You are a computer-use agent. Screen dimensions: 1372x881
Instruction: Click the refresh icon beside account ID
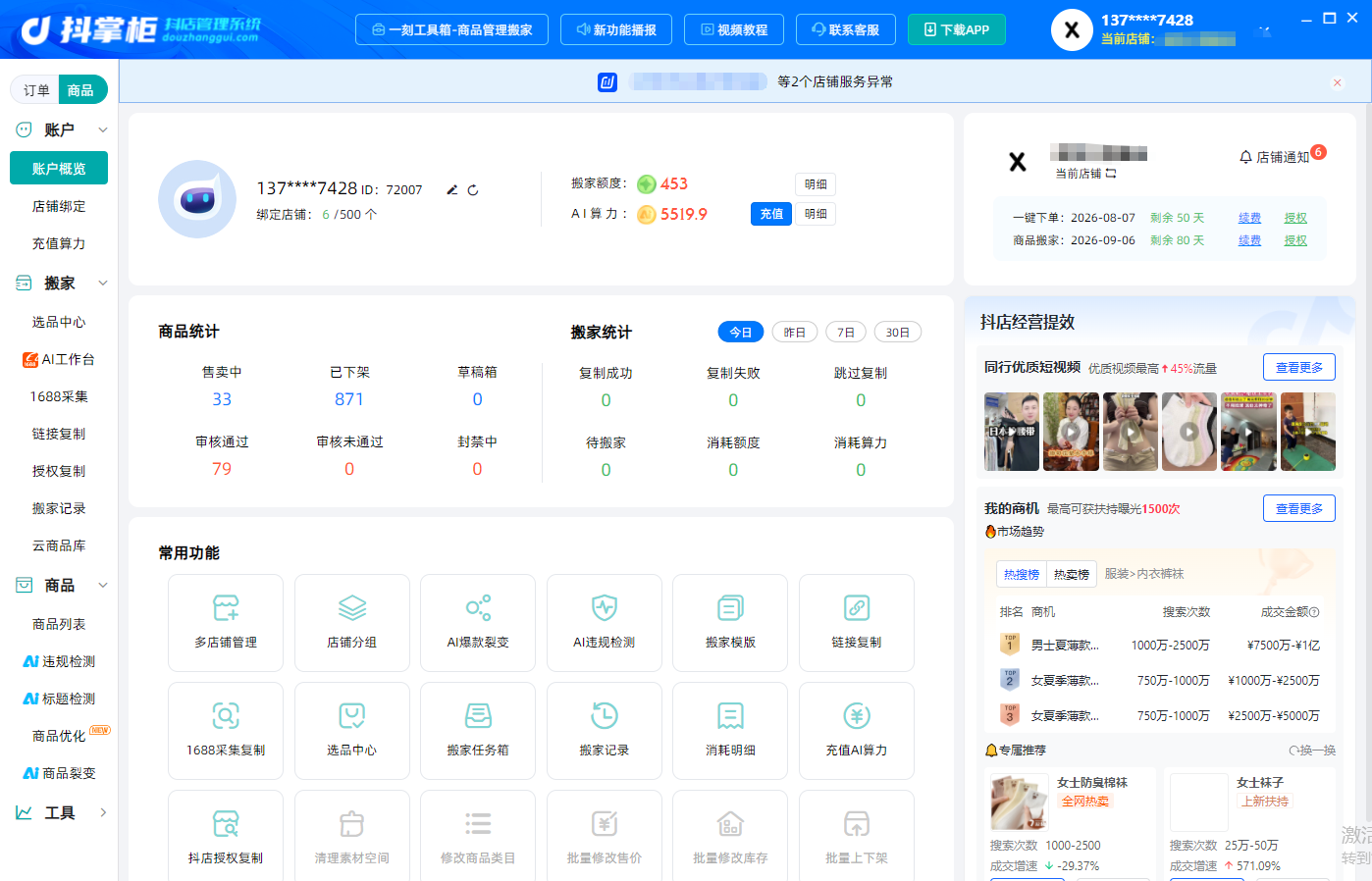click(x=473, y=189)
